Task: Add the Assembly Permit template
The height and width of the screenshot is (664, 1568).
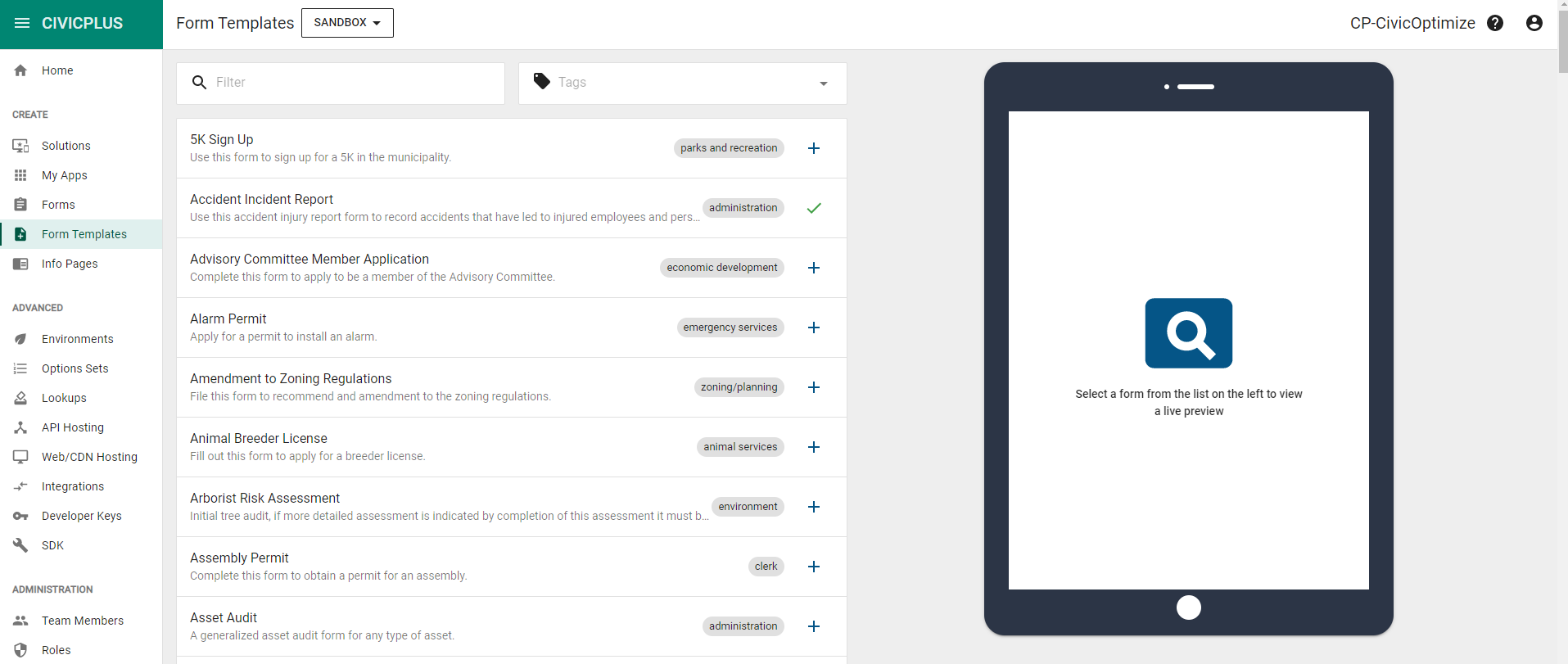Action: tap(814, 567)
